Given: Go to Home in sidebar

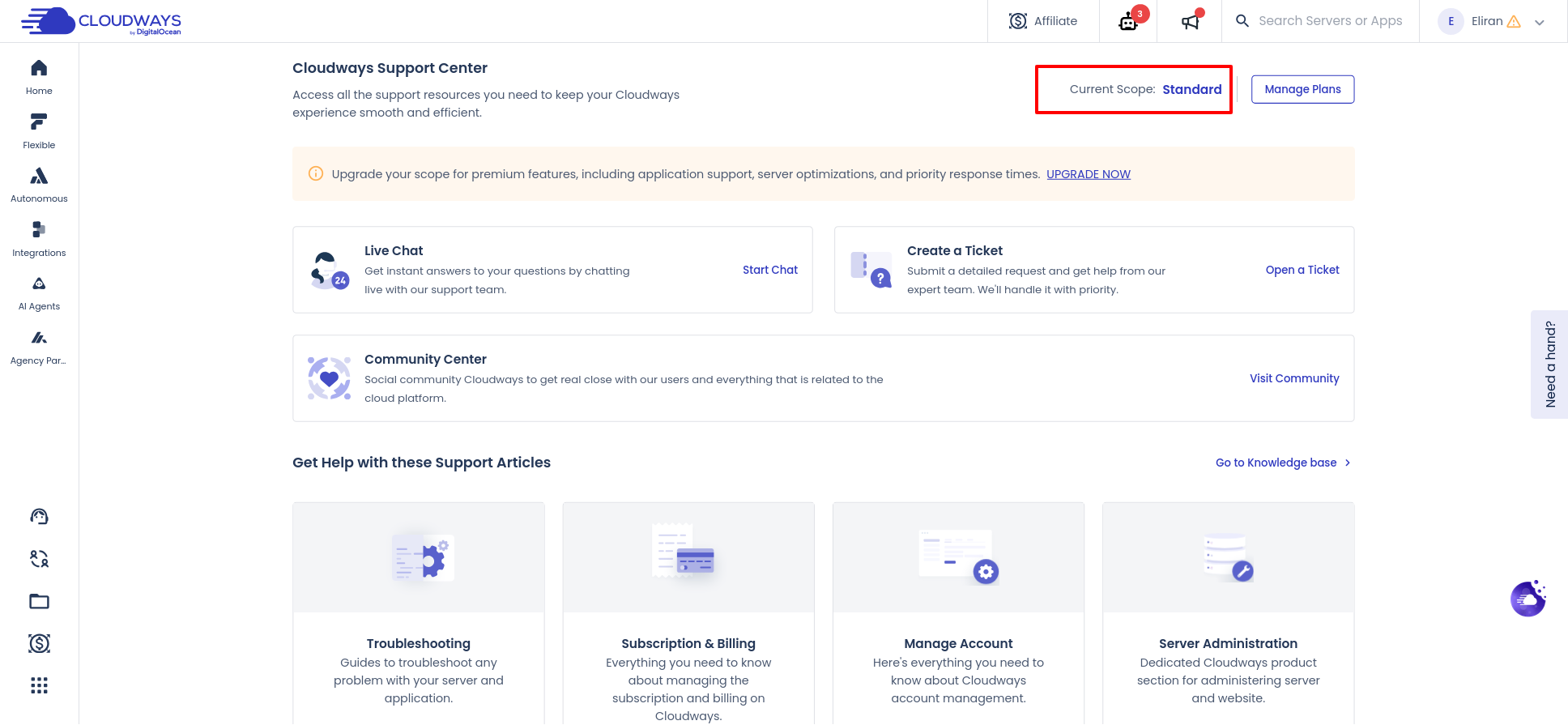Looking at the screenshot, I should point(39,78).
